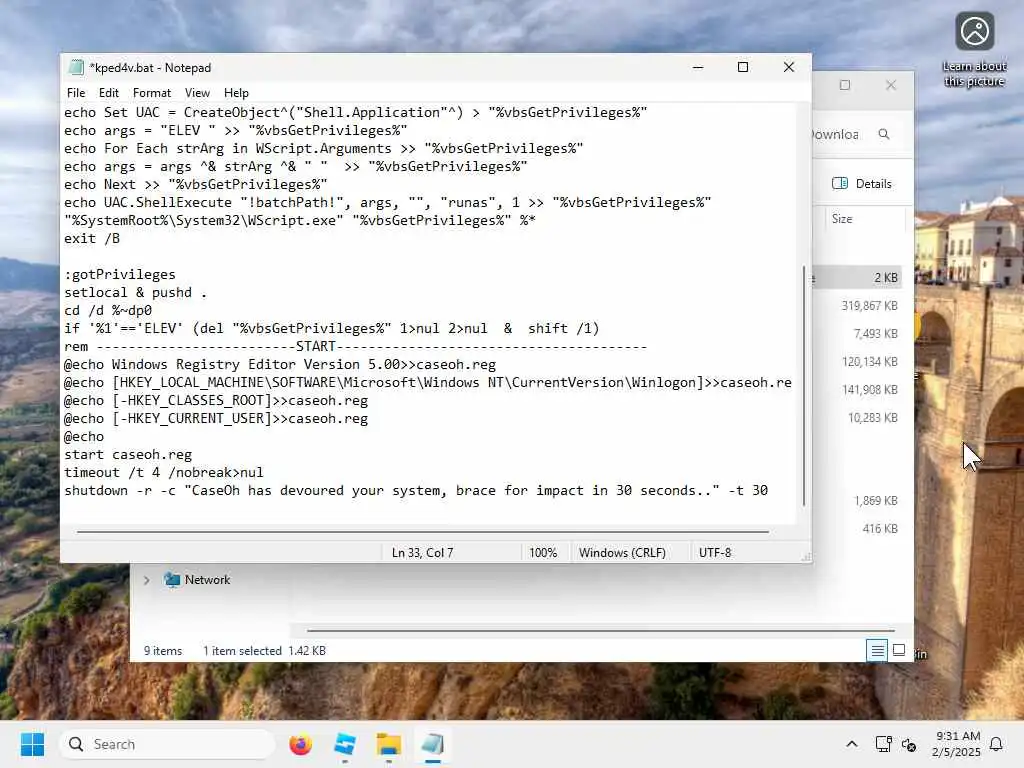
Task: Click the 'echo Next' line in Notepad
Action: pyautogui.click(x=195, y=185)
